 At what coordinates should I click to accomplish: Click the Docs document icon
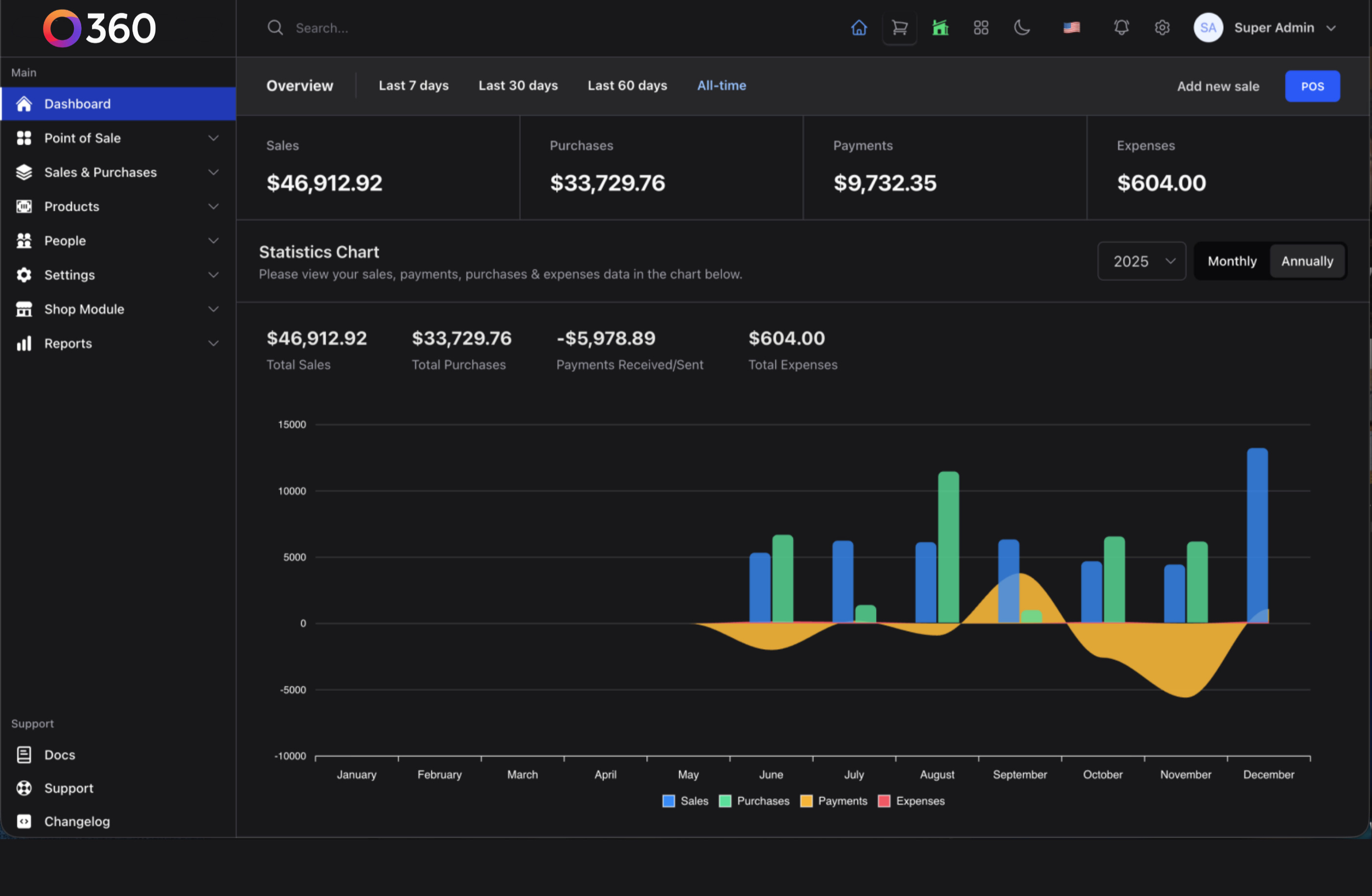[x=23, y=755]
